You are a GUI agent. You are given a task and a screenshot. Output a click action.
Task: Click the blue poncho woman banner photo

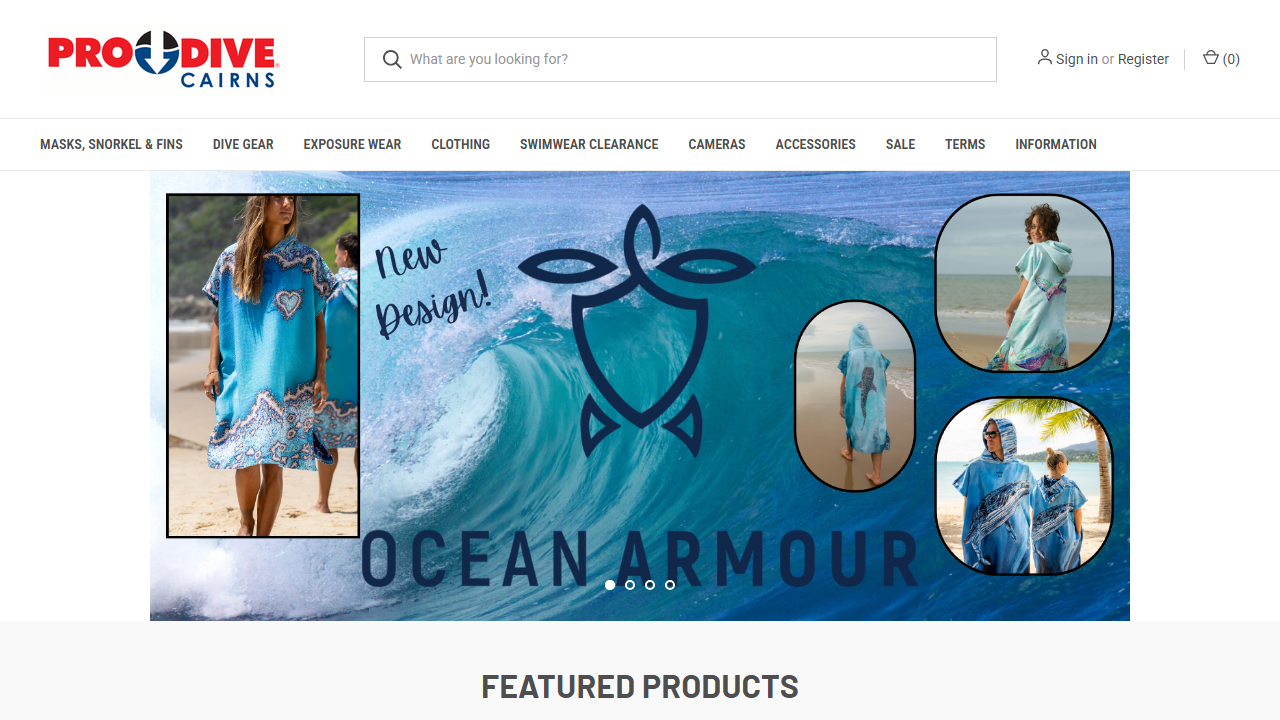point(263,366)
